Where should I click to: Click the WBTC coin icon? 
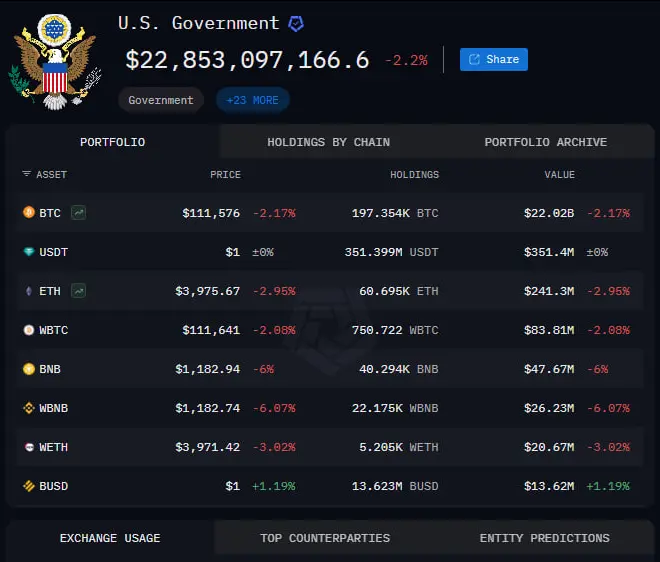click(29, 330)
